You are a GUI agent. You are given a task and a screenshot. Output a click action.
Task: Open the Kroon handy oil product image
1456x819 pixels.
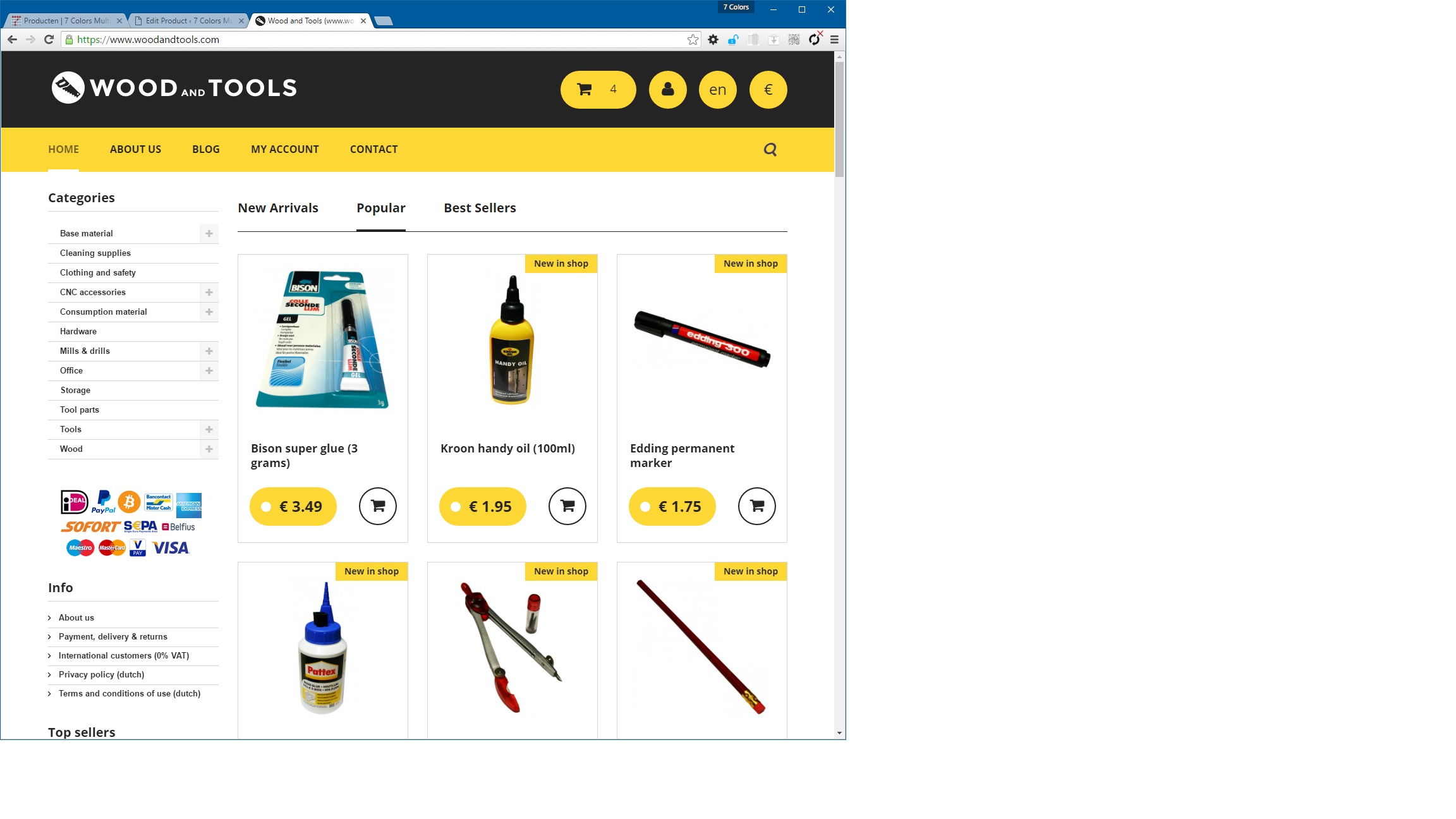[512, 340]
